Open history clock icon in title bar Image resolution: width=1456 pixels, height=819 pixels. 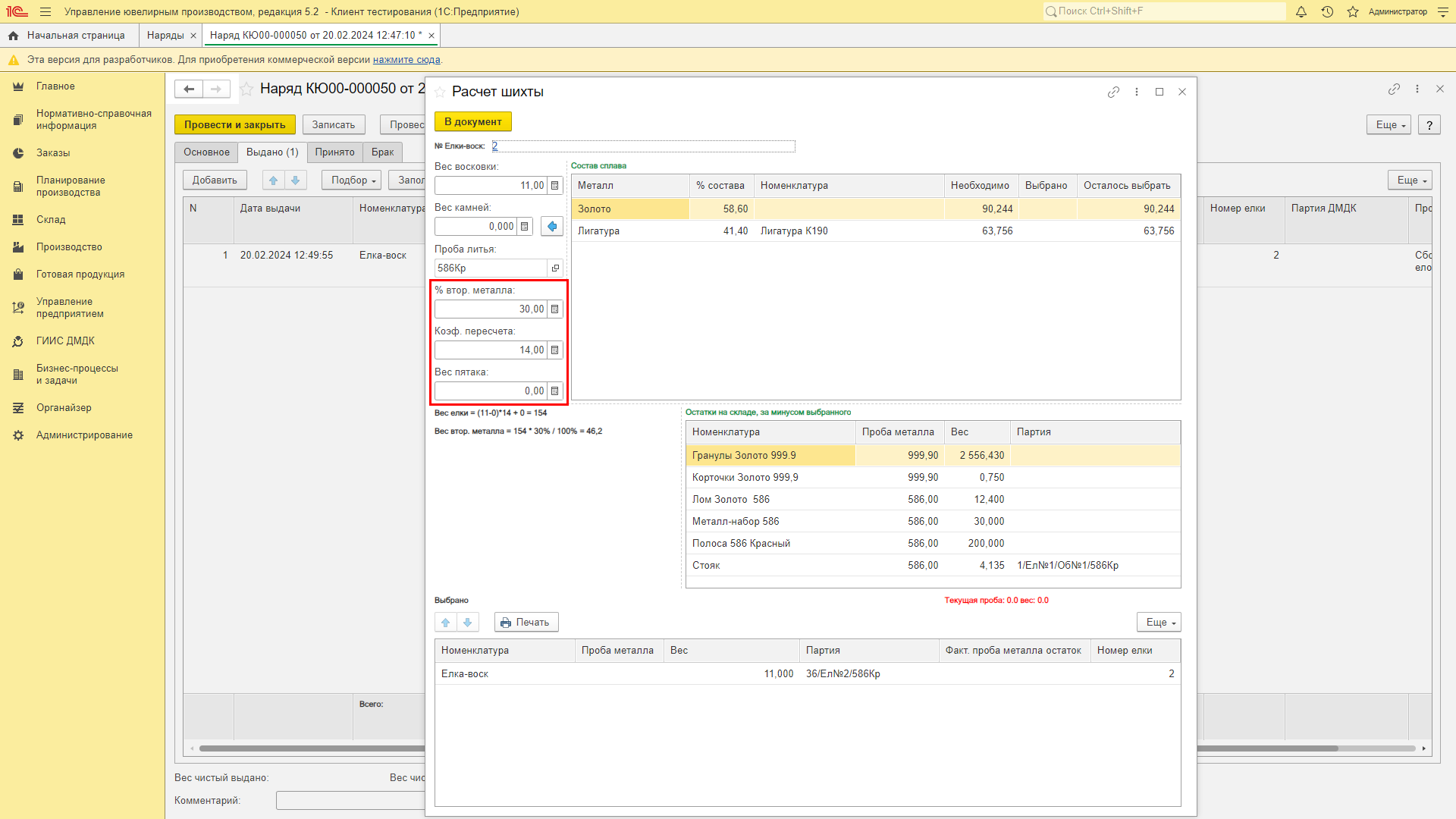(x=1327, y=11)
